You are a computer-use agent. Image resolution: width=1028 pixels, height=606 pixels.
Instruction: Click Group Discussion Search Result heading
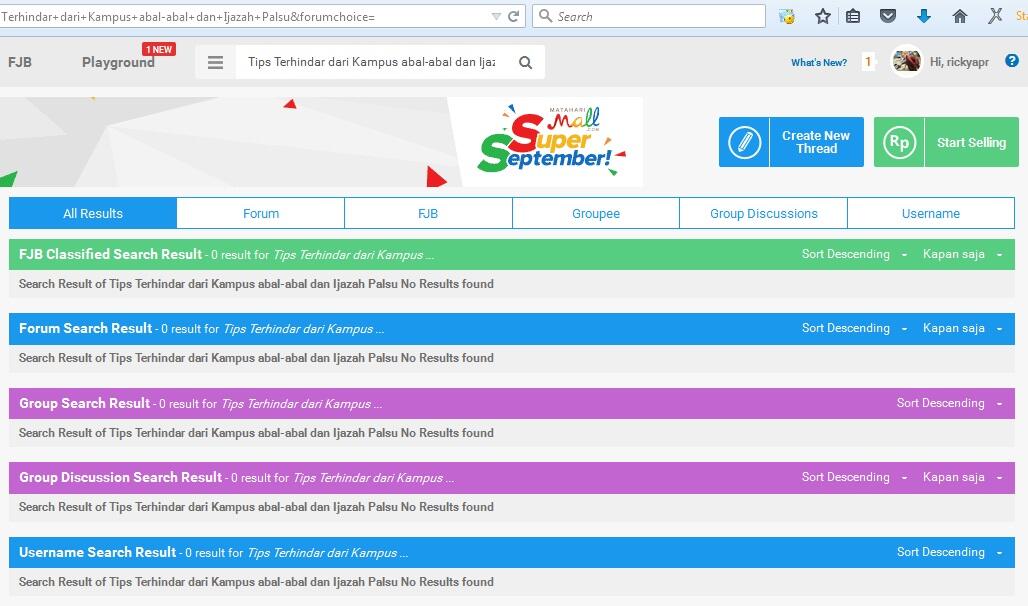[121, 477]
